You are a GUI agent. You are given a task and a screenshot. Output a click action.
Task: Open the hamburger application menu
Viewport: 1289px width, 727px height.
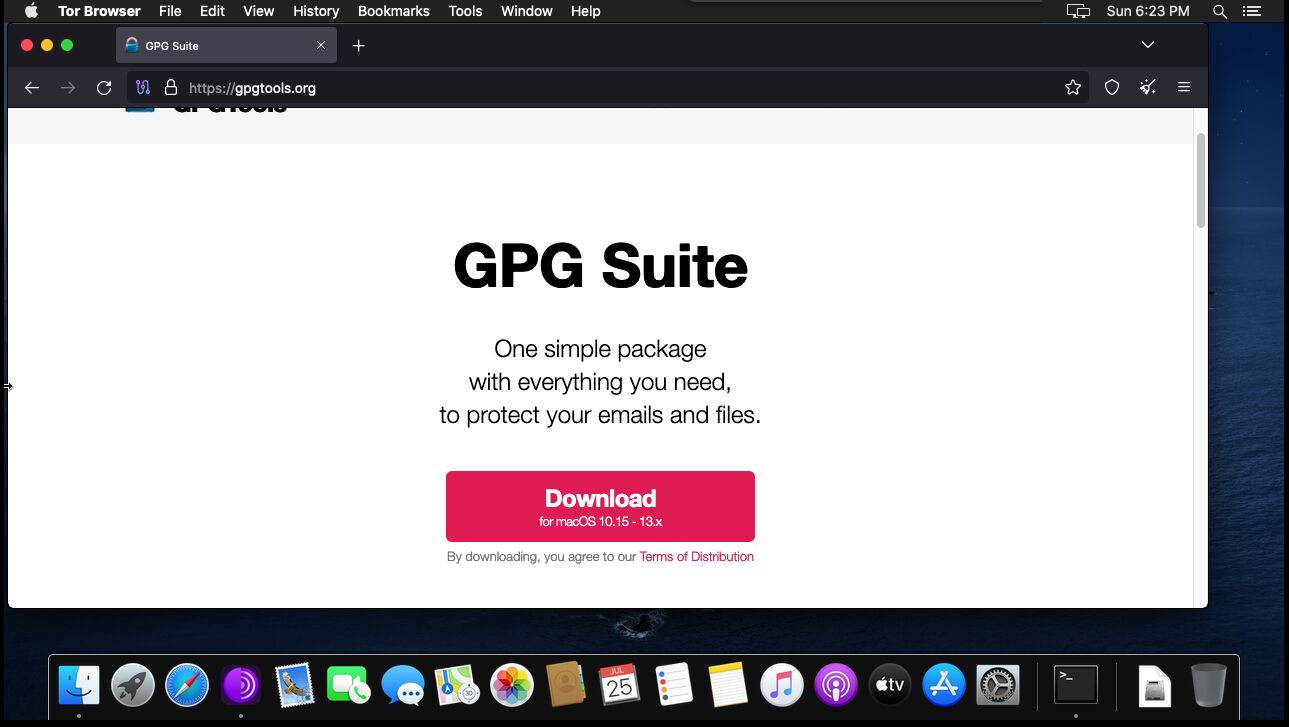pos(1184,88)
